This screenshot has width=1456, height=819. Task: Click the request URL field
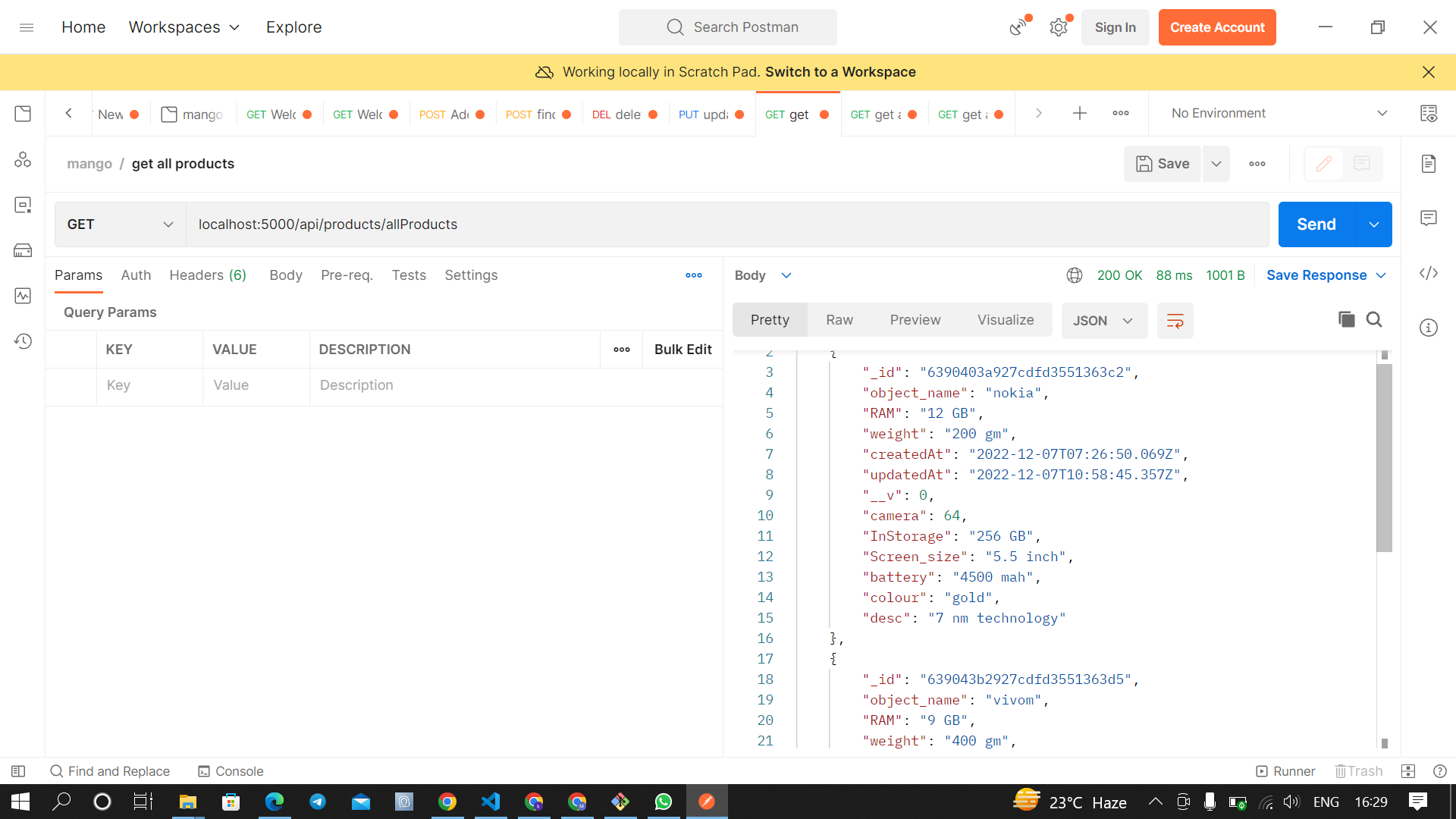[727, 224]
